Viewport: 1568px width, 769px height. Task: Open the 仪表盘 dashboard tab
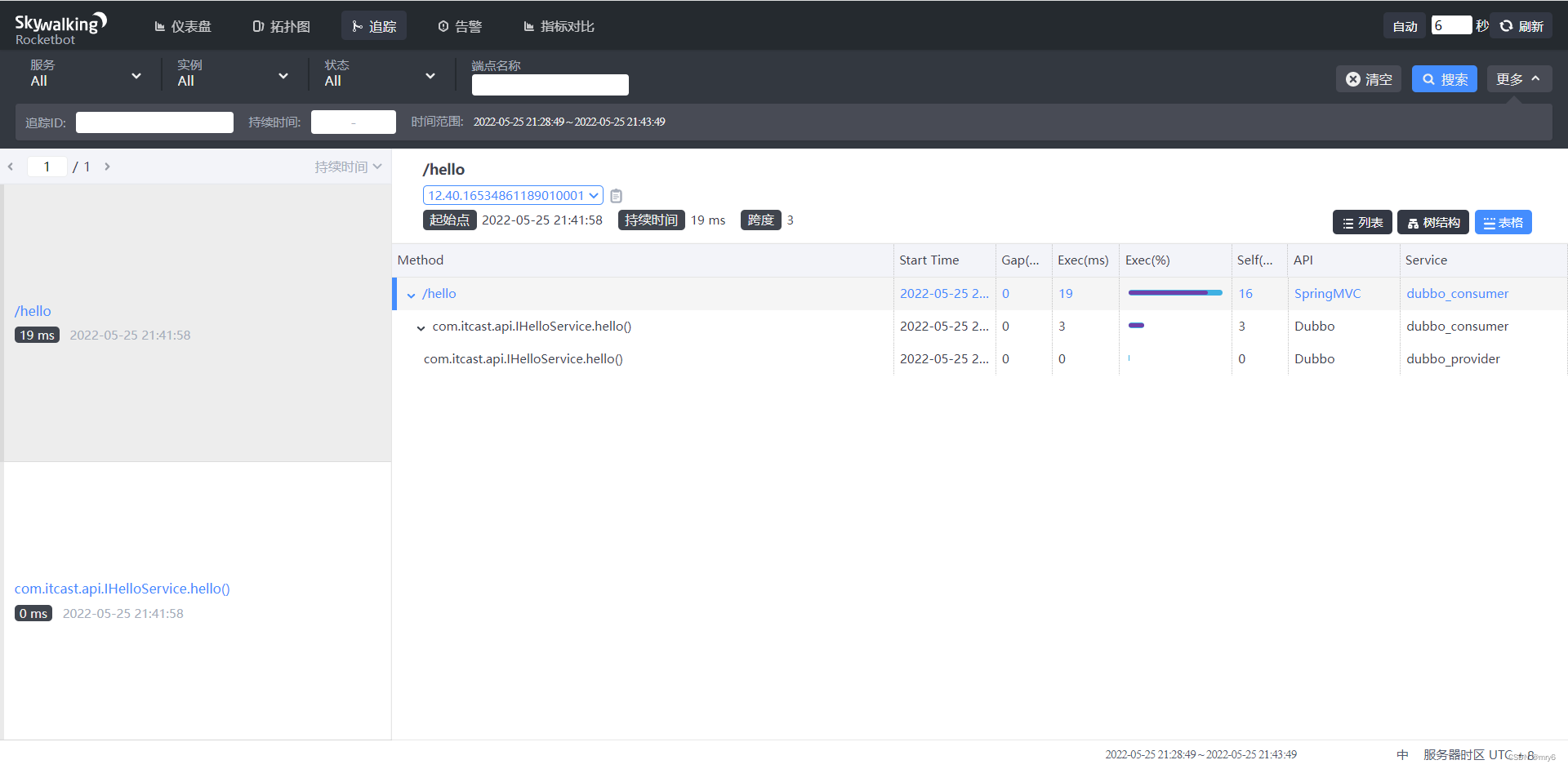(183, 26)
